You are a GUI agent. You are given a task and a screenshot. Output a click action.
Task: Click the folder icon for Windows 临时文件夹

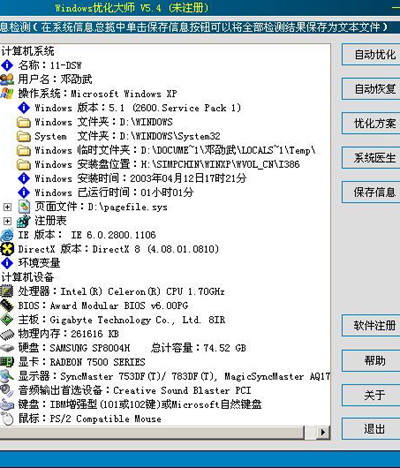click(x=24, y=150)
